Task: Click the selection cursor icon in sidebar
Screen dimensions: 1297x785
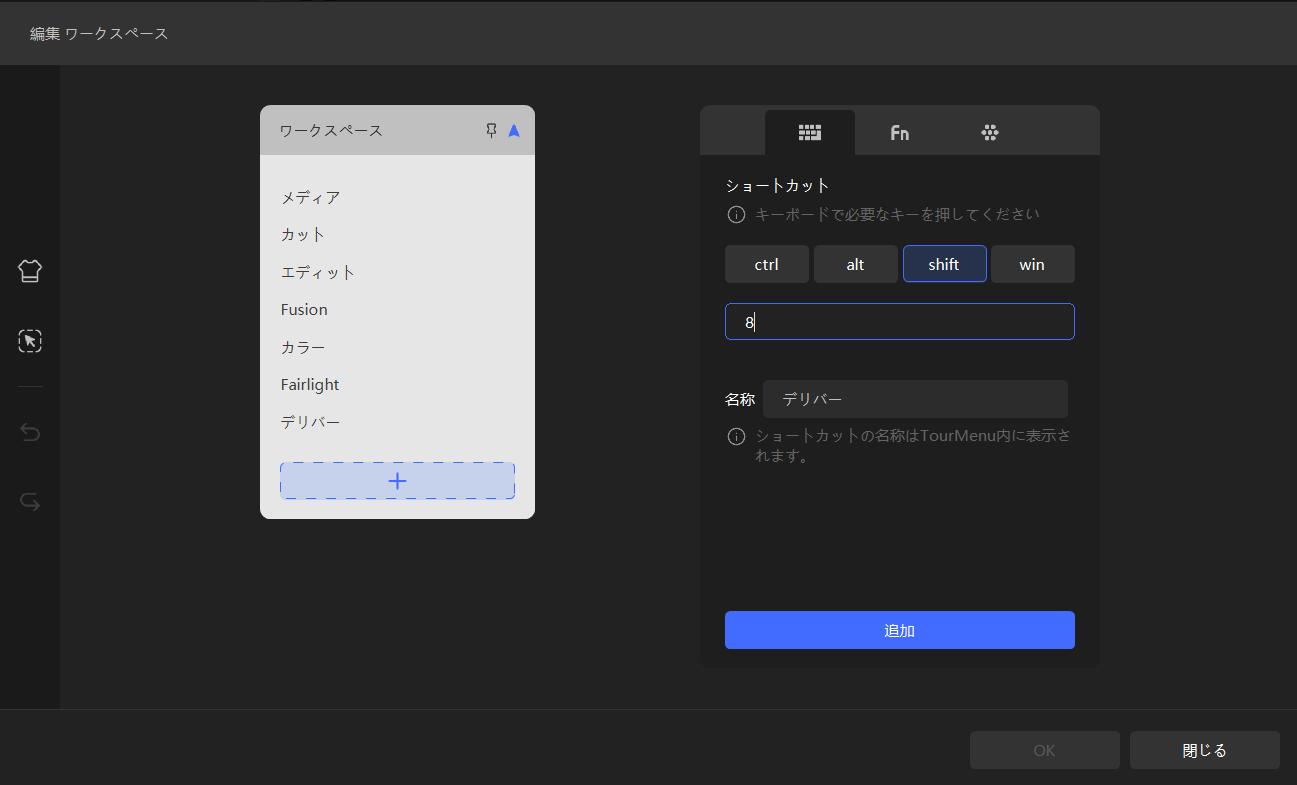Action: point(30,341)
